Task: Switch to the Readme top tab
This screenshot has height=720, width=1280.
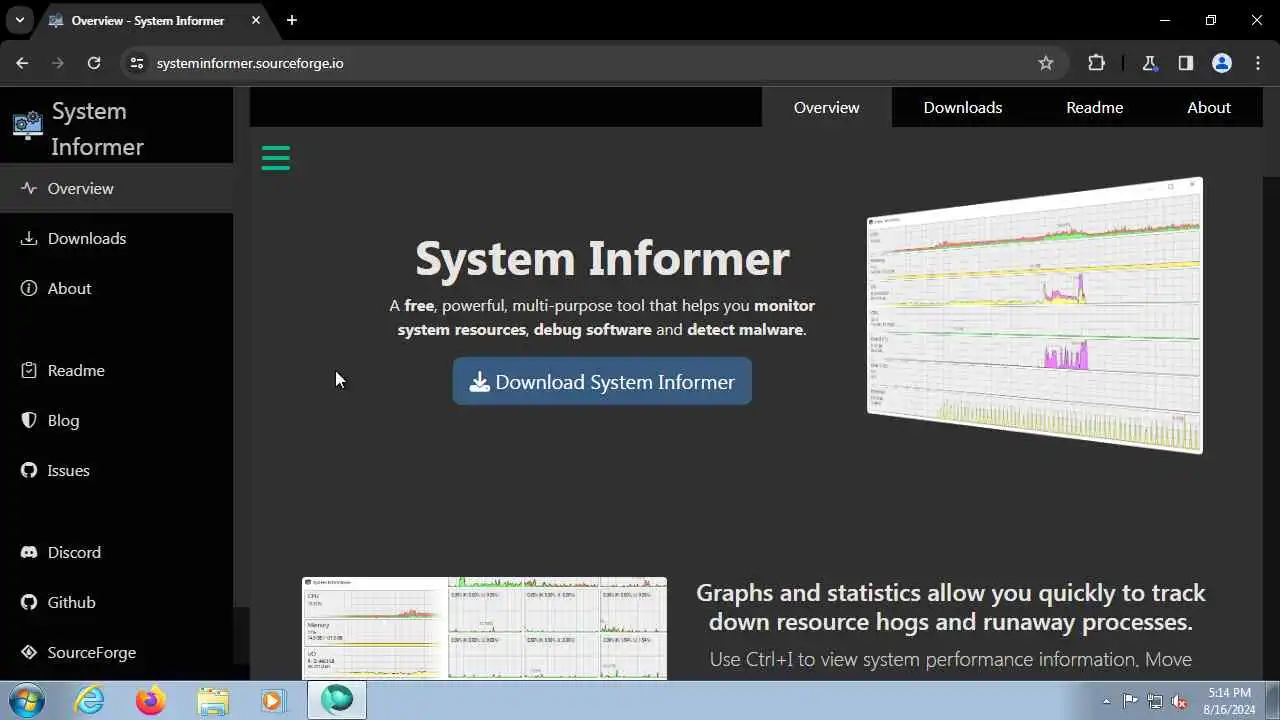Action: pos(1094,107)
